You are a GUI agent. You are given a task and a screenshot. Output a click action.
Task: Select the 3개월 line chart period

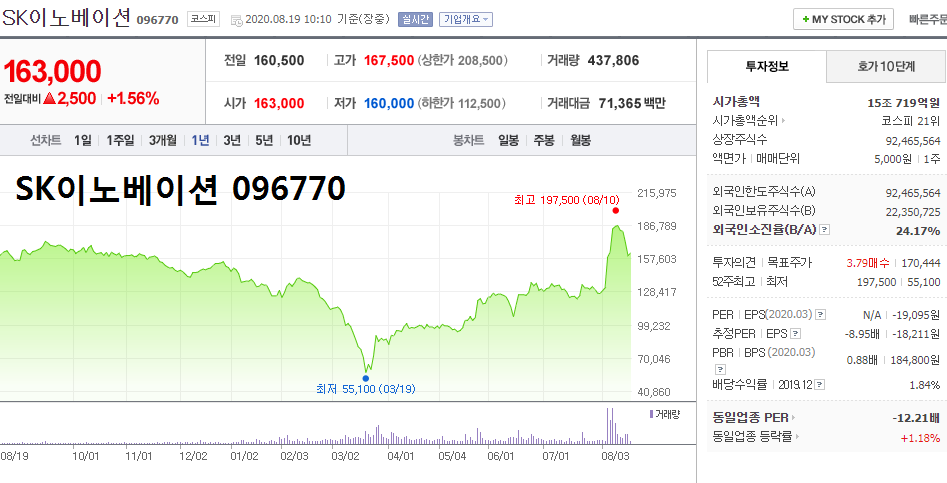[x=162, y=141]
